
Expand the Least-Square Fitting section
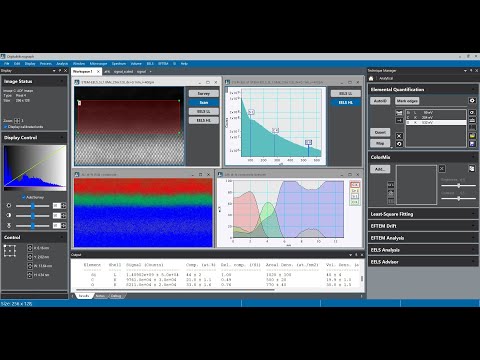point(473,214)
